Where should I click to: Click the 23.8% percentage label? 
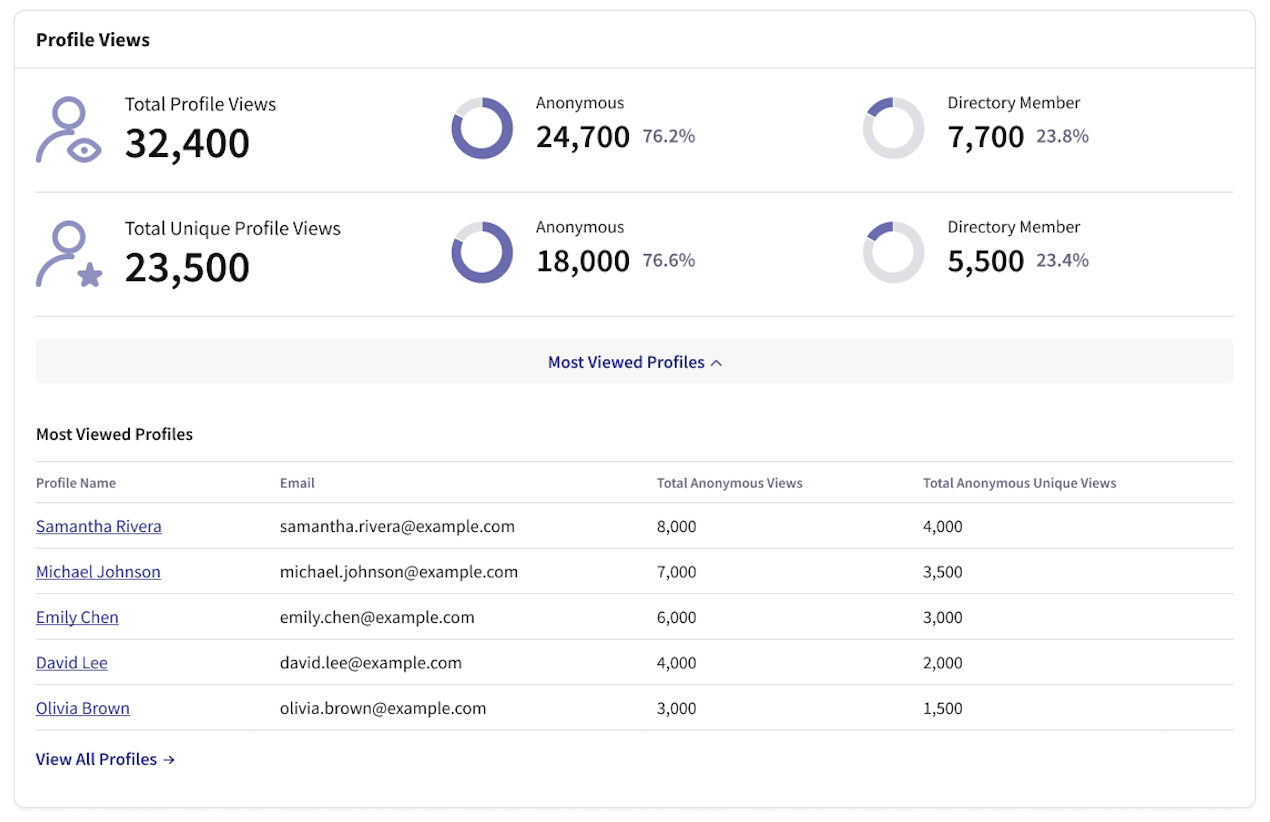[x=1062, y=136]
